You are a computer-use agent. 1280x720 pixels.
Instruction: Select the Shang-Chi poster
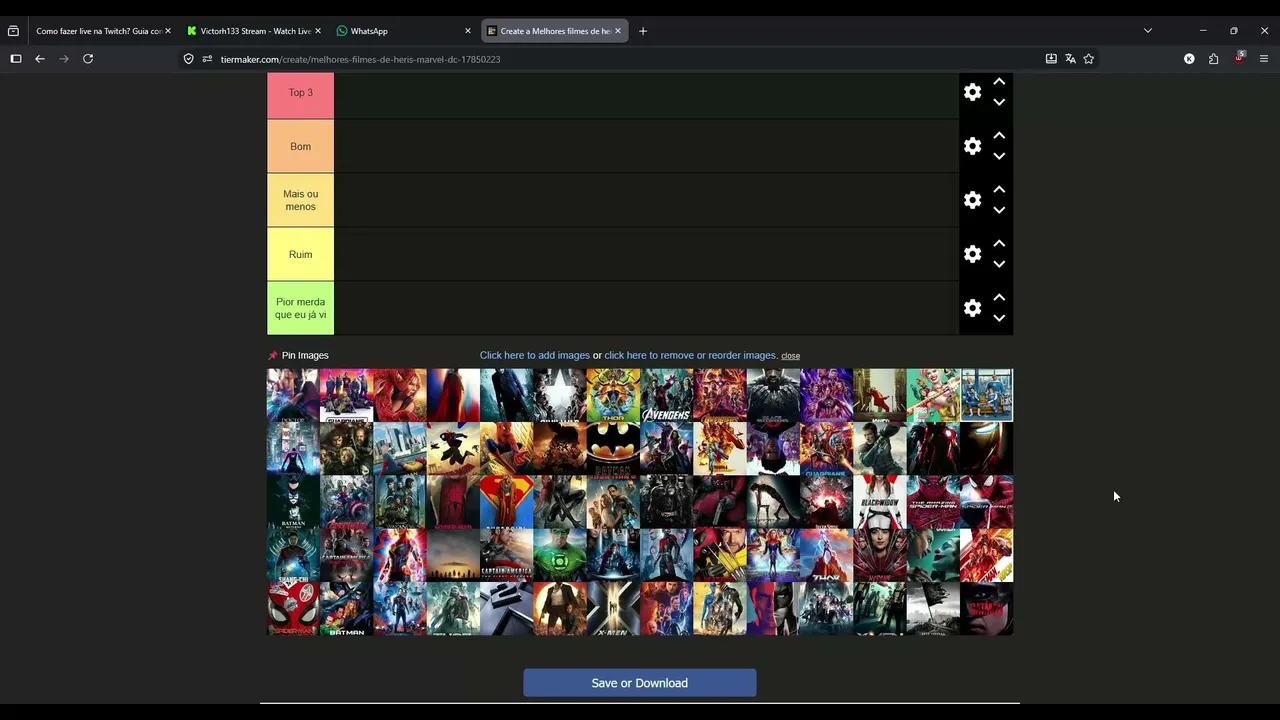click(293, 555)
